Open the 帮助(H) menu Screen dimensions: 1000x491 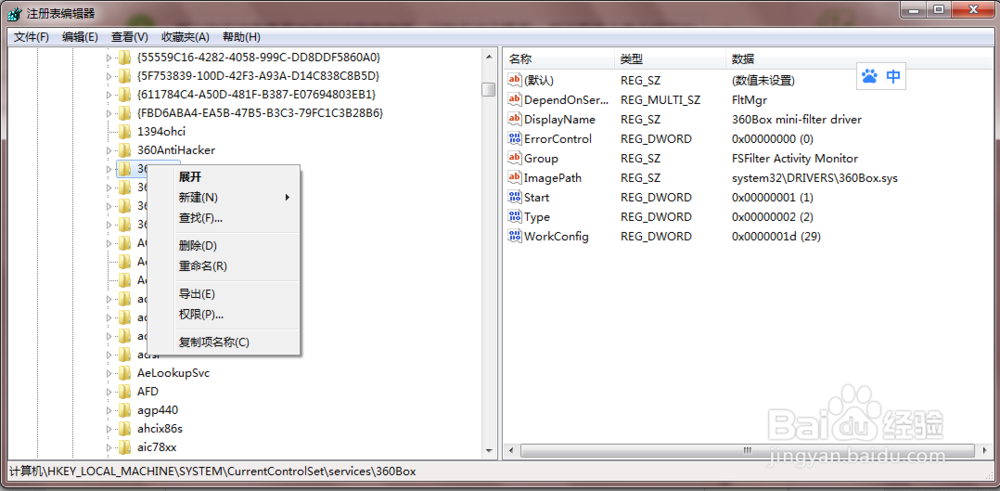[241, 37]
